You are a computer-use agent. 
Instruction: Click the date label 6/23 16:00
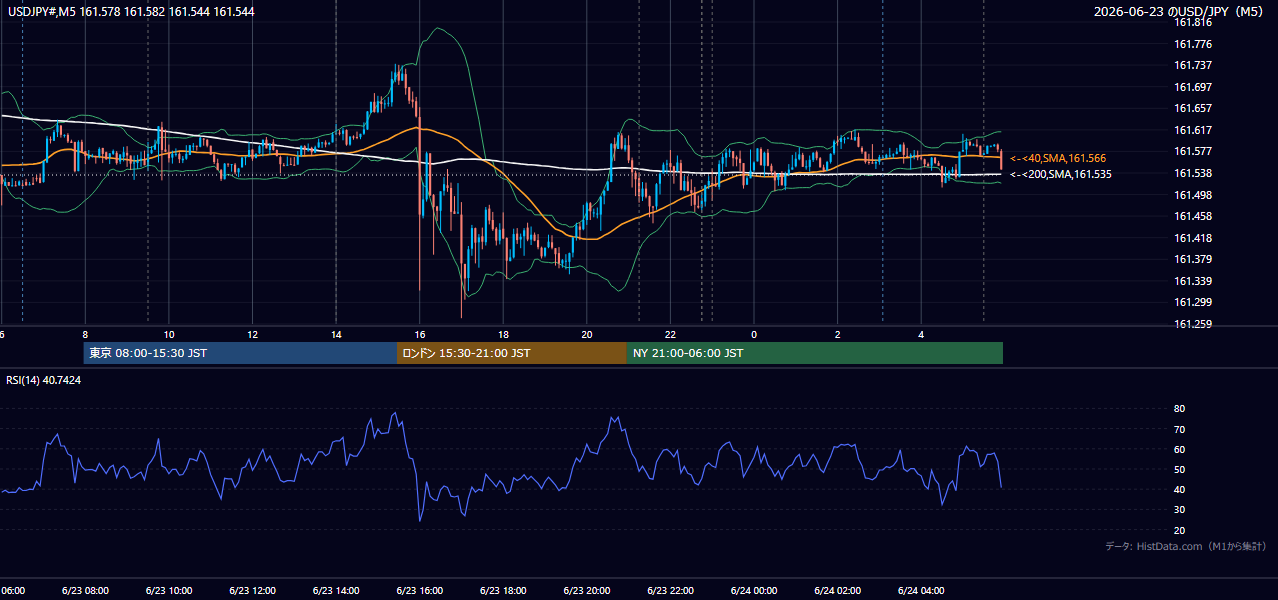tap(419, 591)
